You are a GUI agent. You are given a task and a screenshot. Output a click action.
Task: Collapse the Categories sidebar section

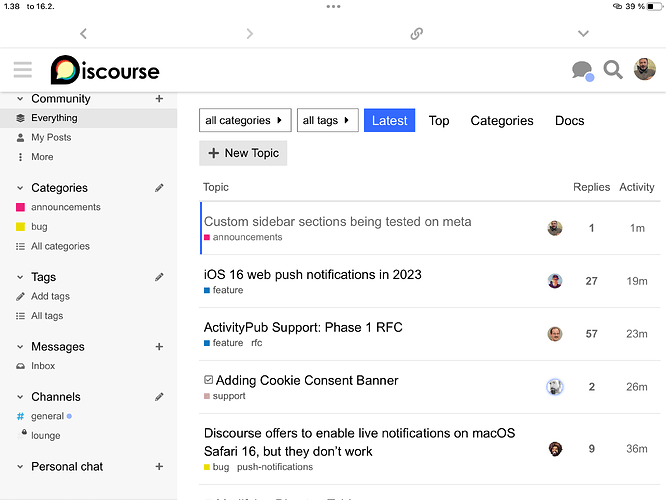point(20,188)
